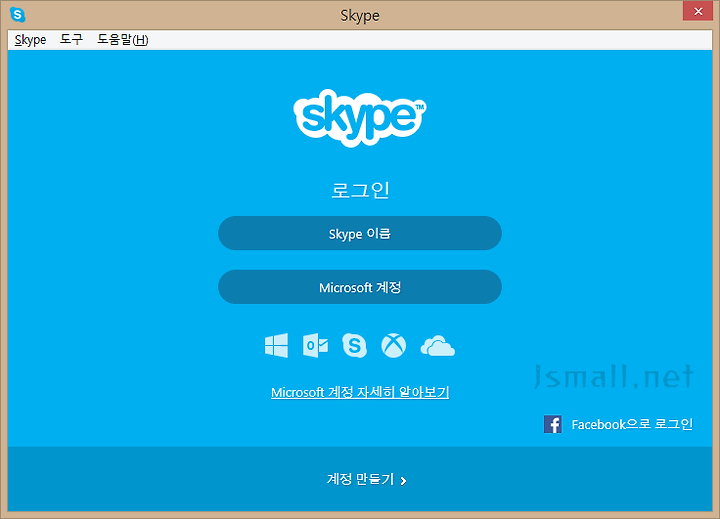Close the Skype window

698,11
